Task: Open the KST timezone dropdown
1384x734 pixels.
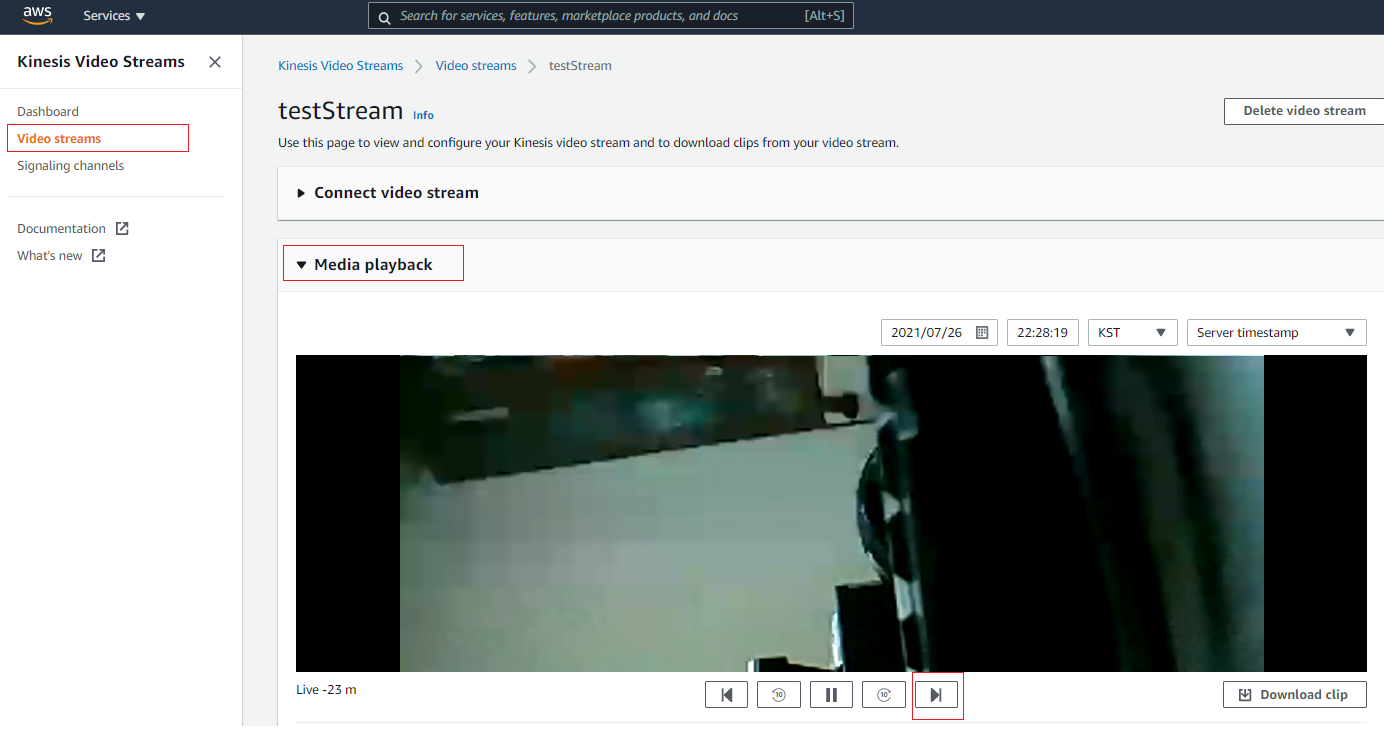Action: (1132, 333)
